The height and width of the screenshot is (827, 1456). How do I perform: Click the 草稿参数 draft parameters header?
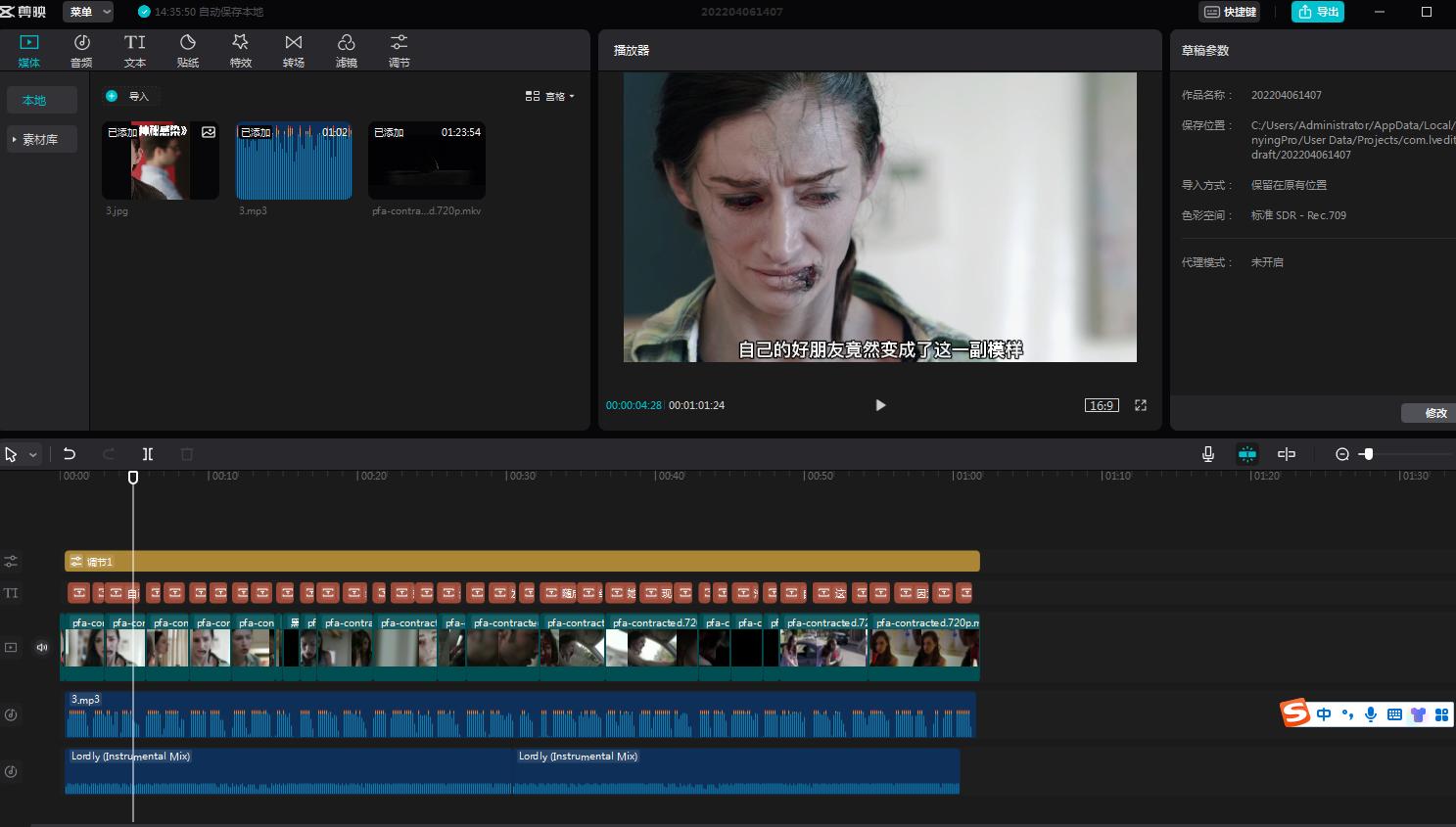[x=1205, y=51]
